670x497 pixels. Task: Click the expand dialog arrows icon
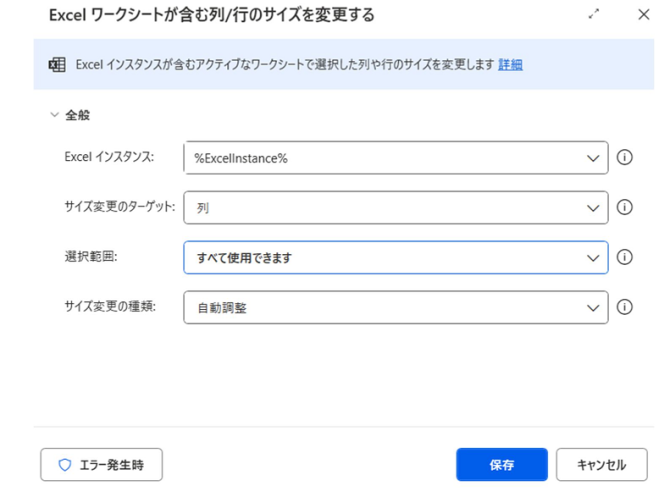pyautogui.click(x=595, y=15)
